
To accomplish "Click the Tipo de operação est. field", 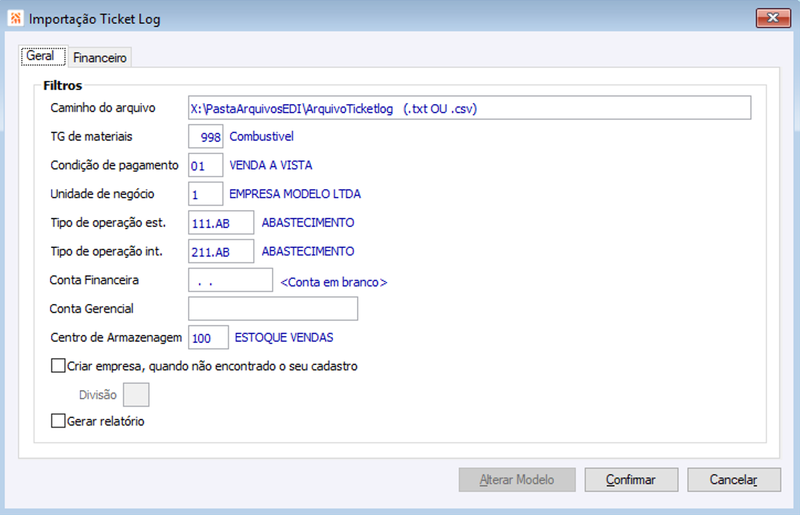I will point(221,223).
